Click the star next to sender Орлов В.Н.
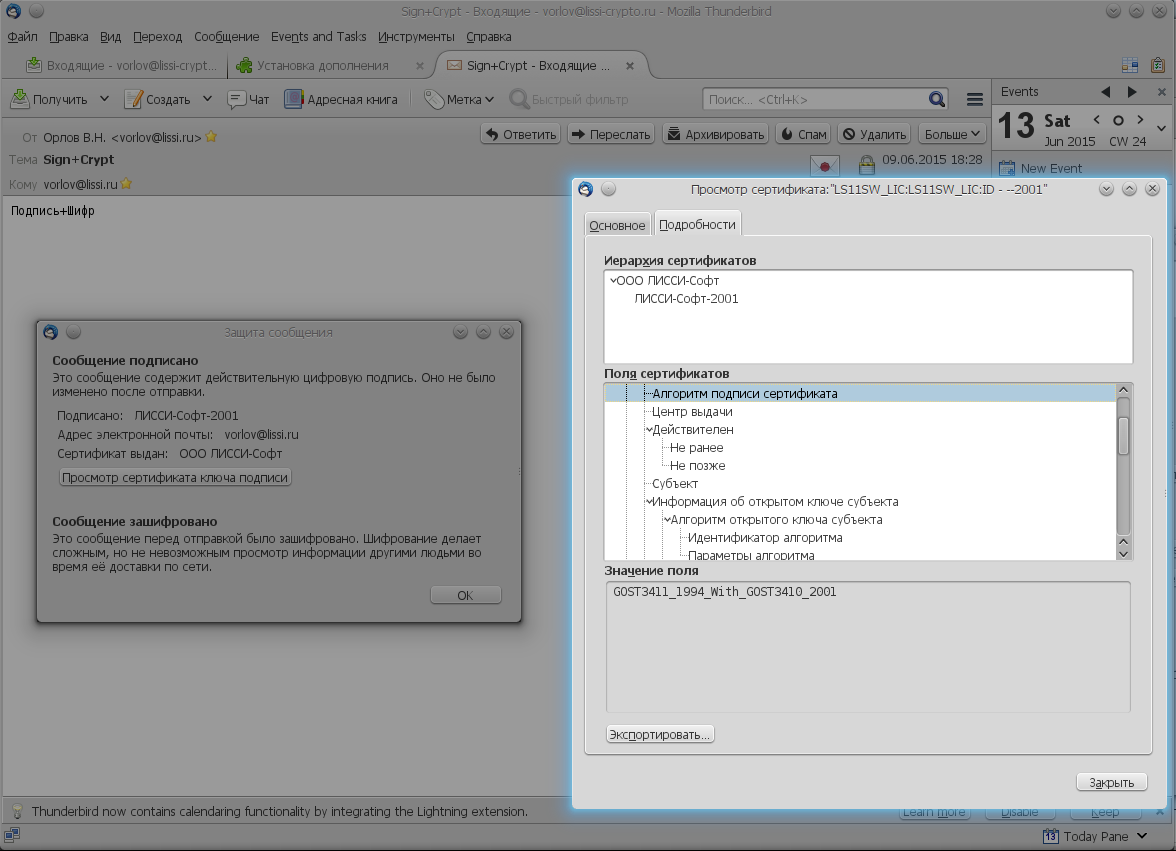1176x851 pixels. [212, 137]
